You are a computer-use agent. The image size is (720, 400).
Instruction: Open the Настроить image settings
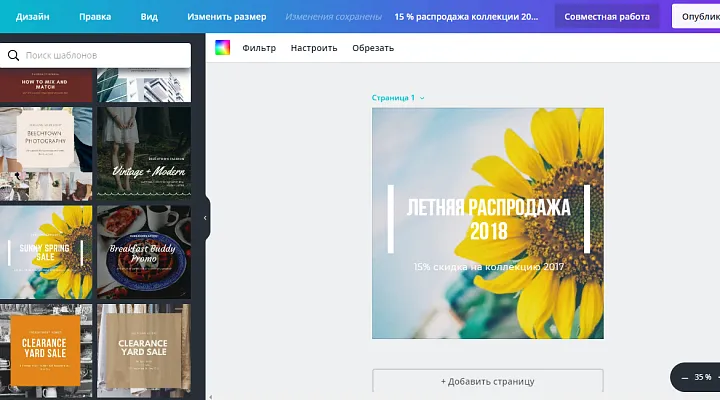click(314, 48)
